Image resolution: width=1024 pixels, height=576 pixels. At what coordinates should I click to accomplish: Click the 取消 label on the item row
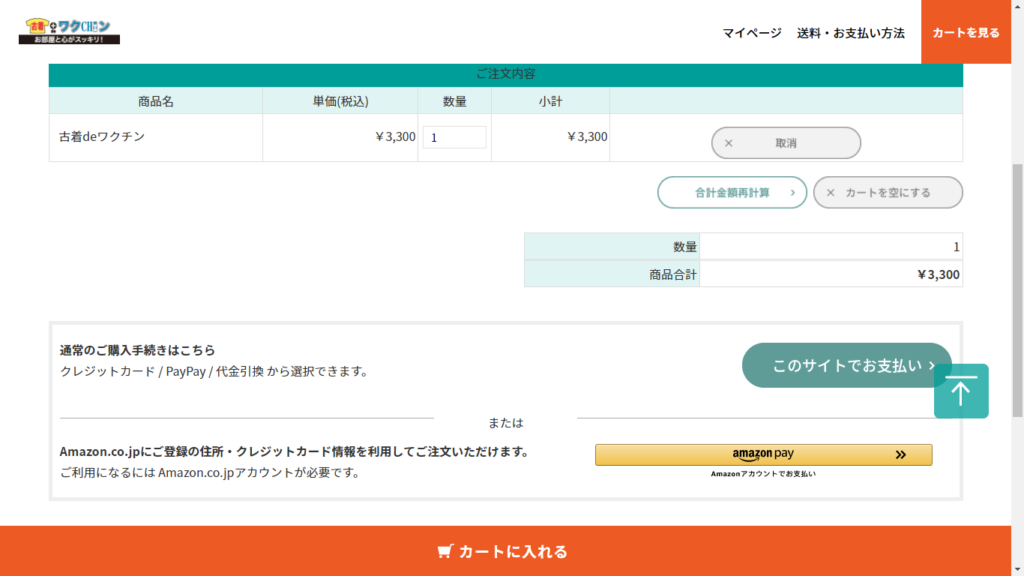pyautogui.click(x=786, y=143)
